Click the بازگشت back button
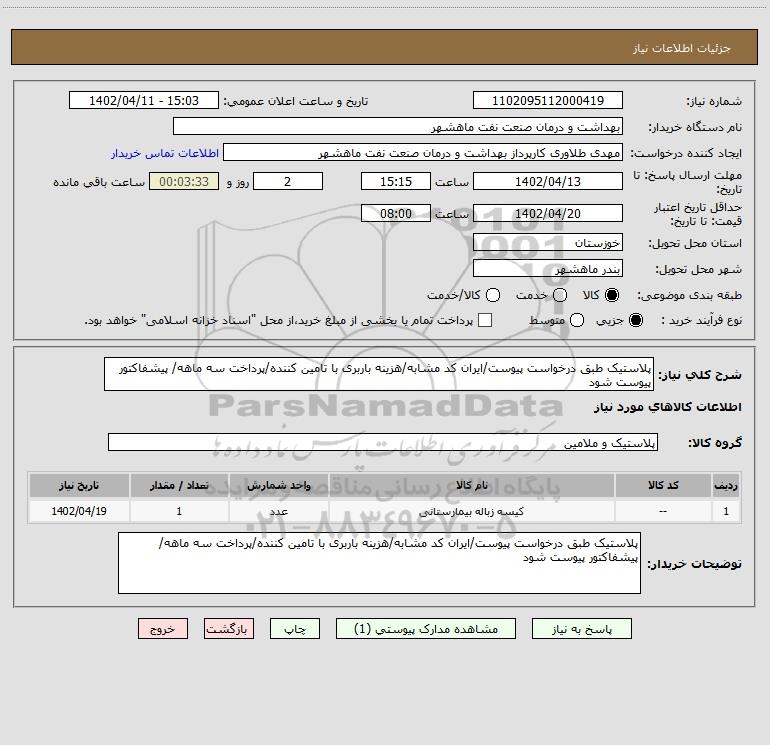This screenshot has width=770, height=745. 229,629
